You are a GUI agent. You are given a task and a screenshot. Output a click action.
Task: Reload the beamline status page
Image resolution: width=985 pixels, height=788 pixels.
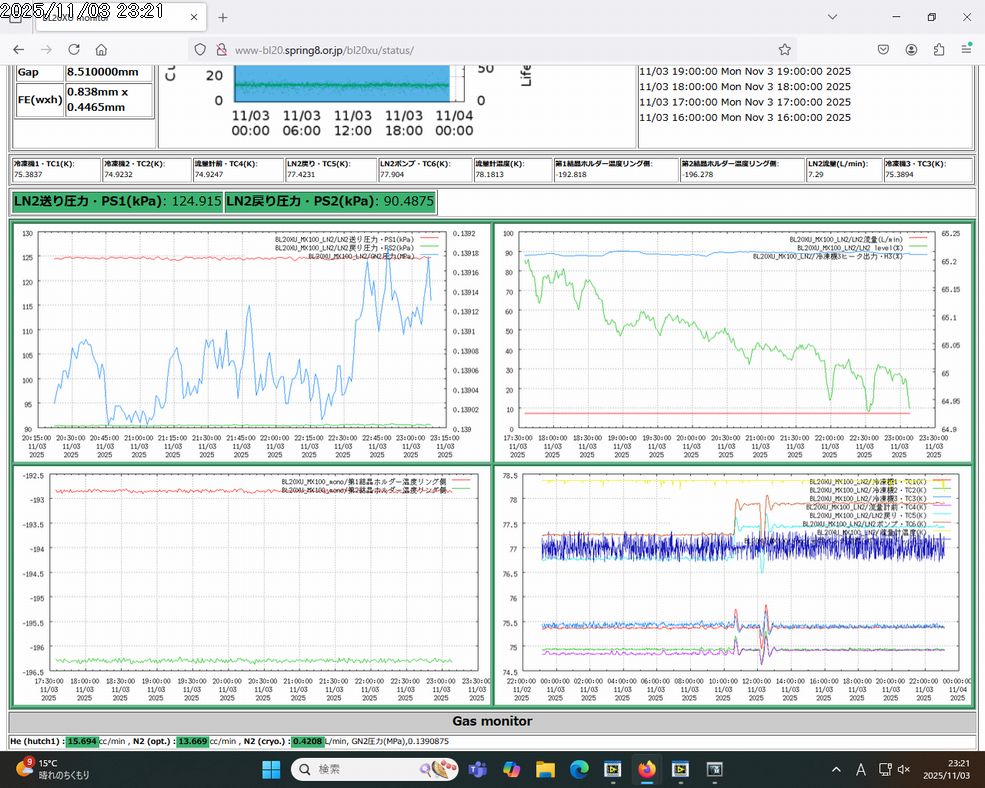point(74,49)
